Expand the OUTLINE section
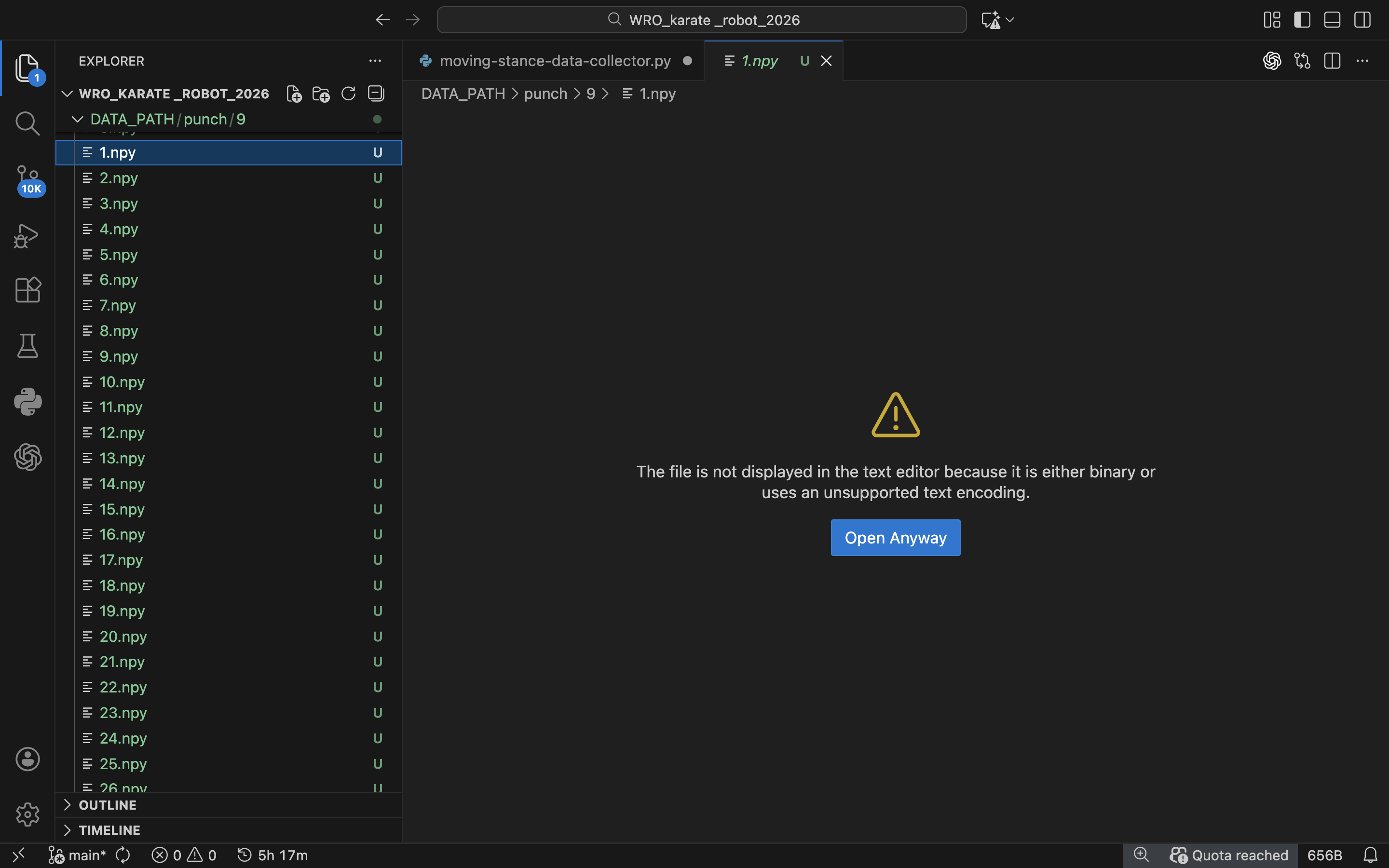1389x868 pixels. coord(108,805)
